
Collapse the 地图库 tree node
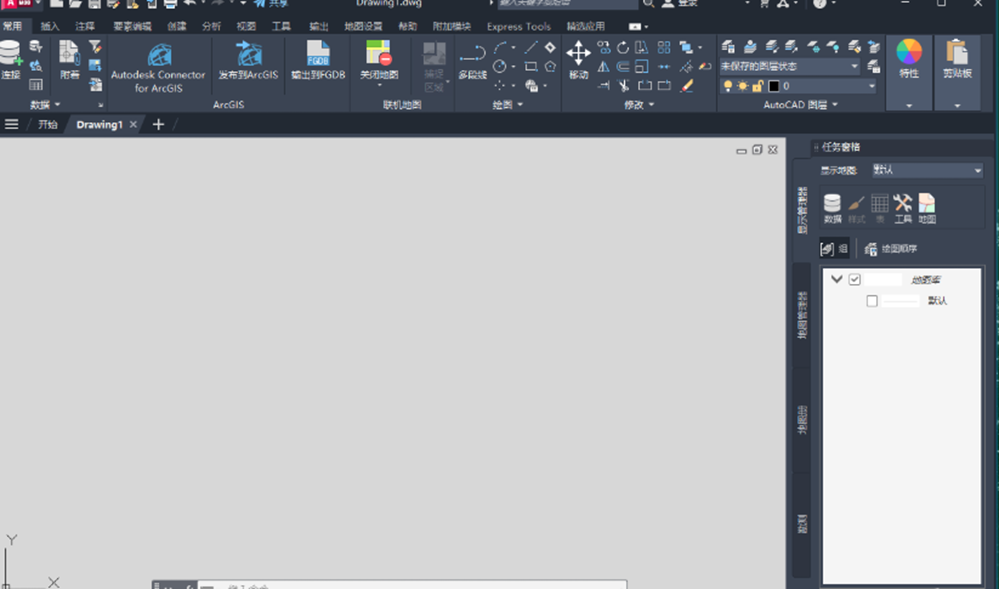(837, 279)
